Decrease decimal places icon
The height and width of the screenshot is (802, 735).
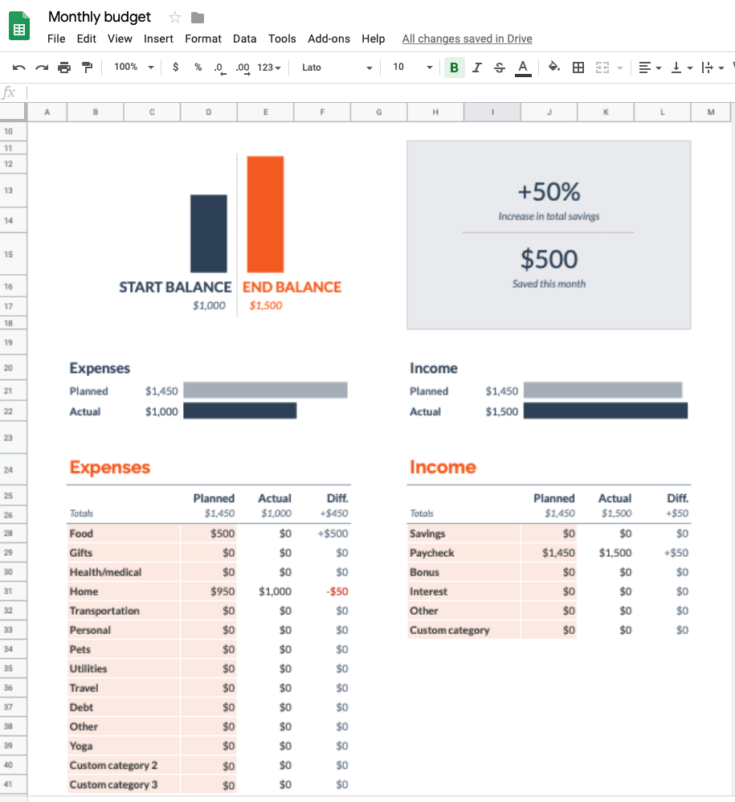click(x=219, y=68)
